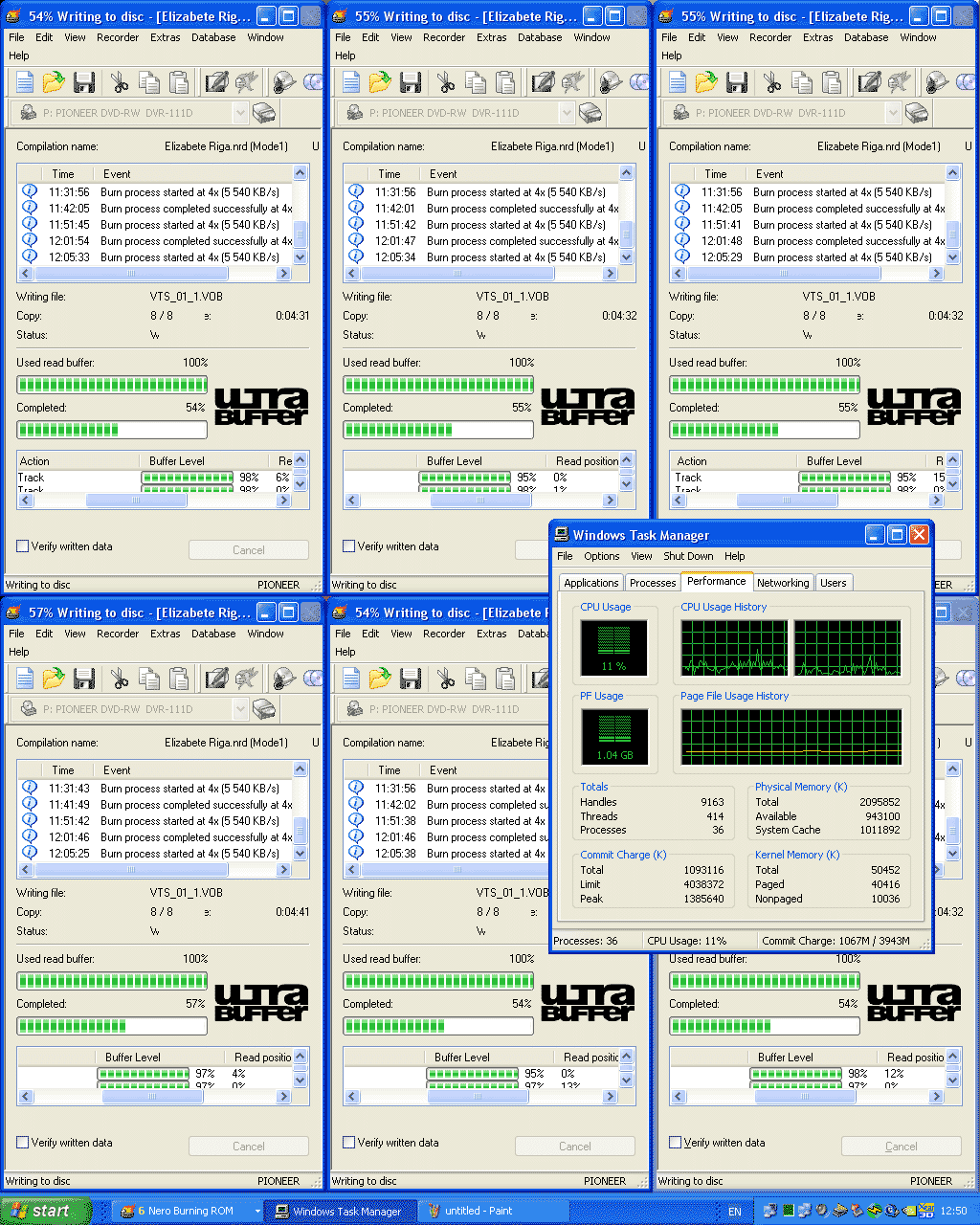Click the pen-and-cover editor icon in the 57% window
980x1225 pixels.
(x=216, y=679)
